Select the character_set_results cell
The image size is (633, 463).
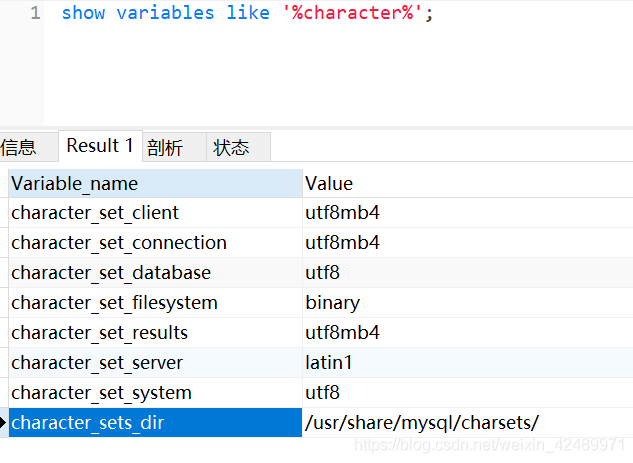click(x=155, y=333)
